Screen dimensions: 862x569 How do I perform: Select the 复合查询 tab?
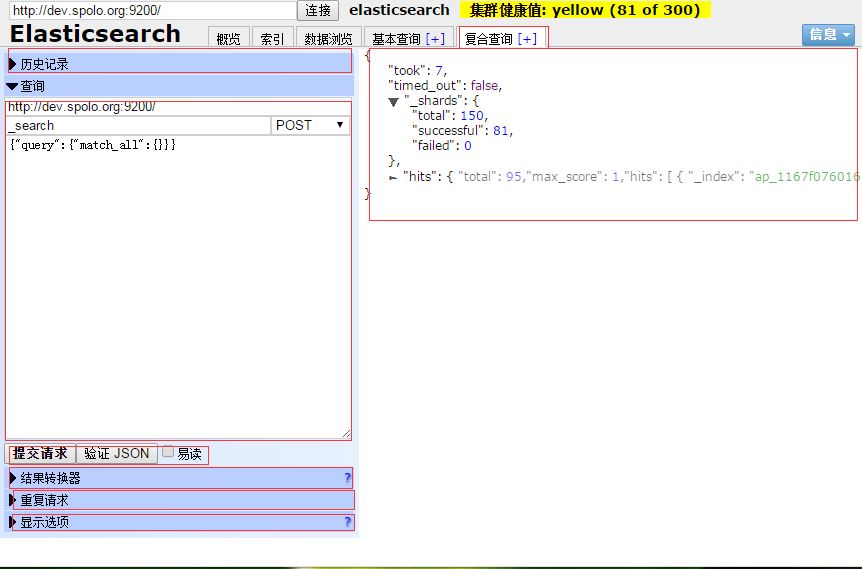(488, 38)
